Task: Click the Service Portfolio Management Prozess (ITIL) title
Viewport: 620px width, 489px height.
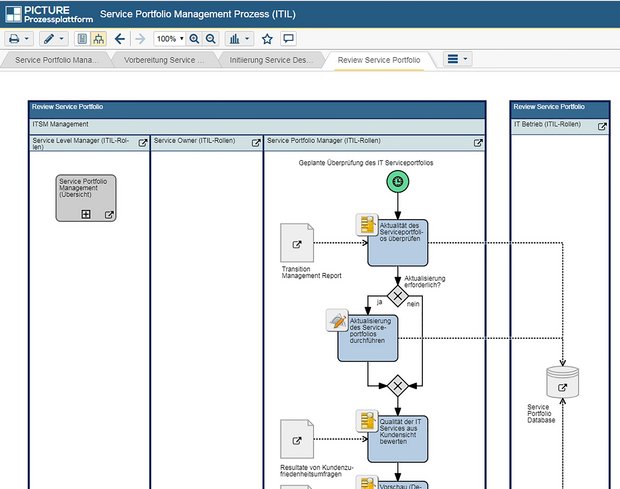Action: [198, 14]
